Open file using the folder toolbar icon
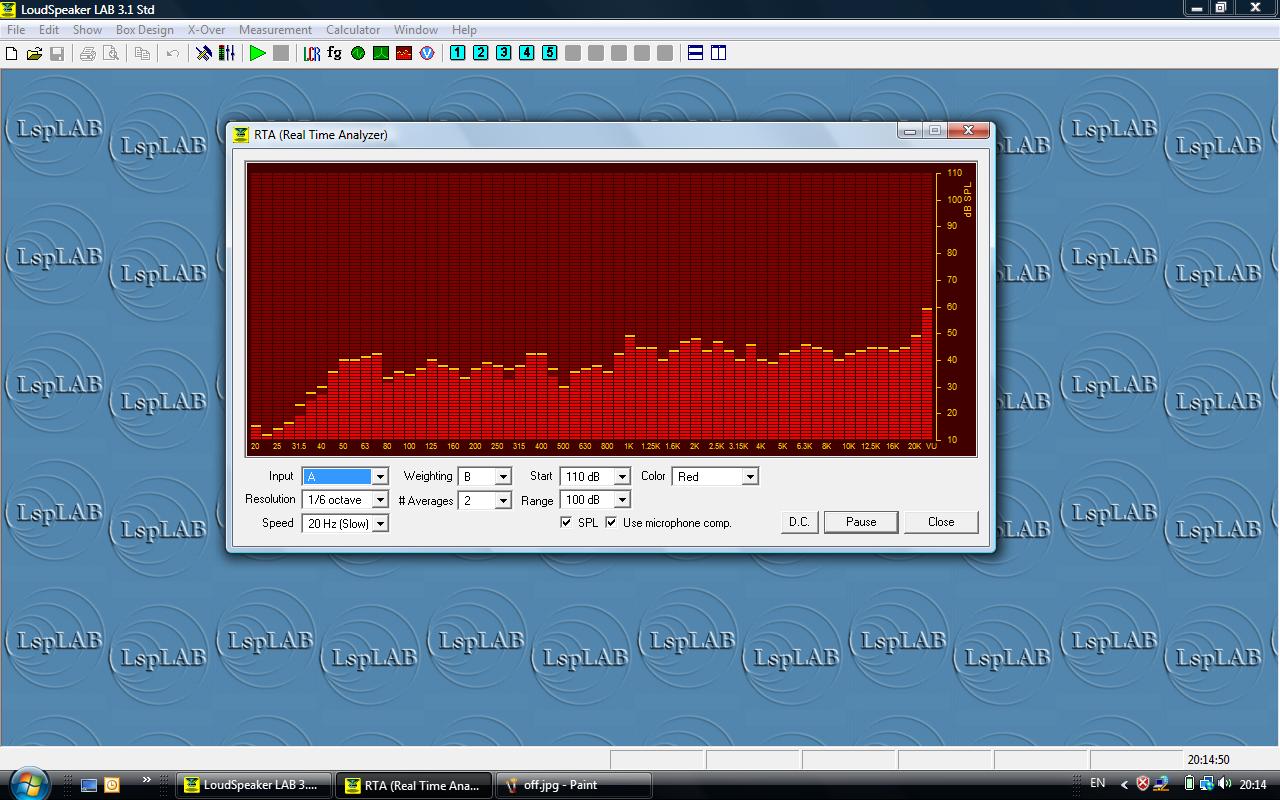Viewport: 1280px width, 800px height. pos(34,53)
